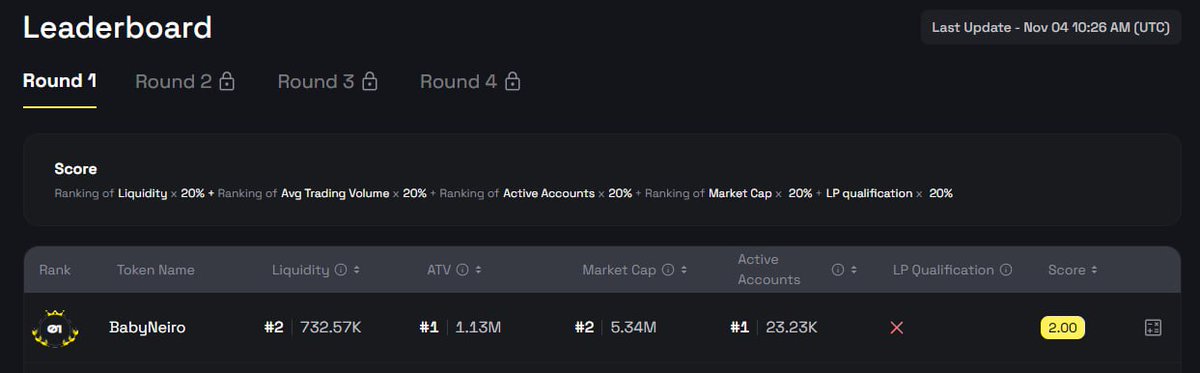Viewport: 1200px width, 373px height.
Task: Sort the table by Liquidity arrows
Action: click(x=357, y=270)
